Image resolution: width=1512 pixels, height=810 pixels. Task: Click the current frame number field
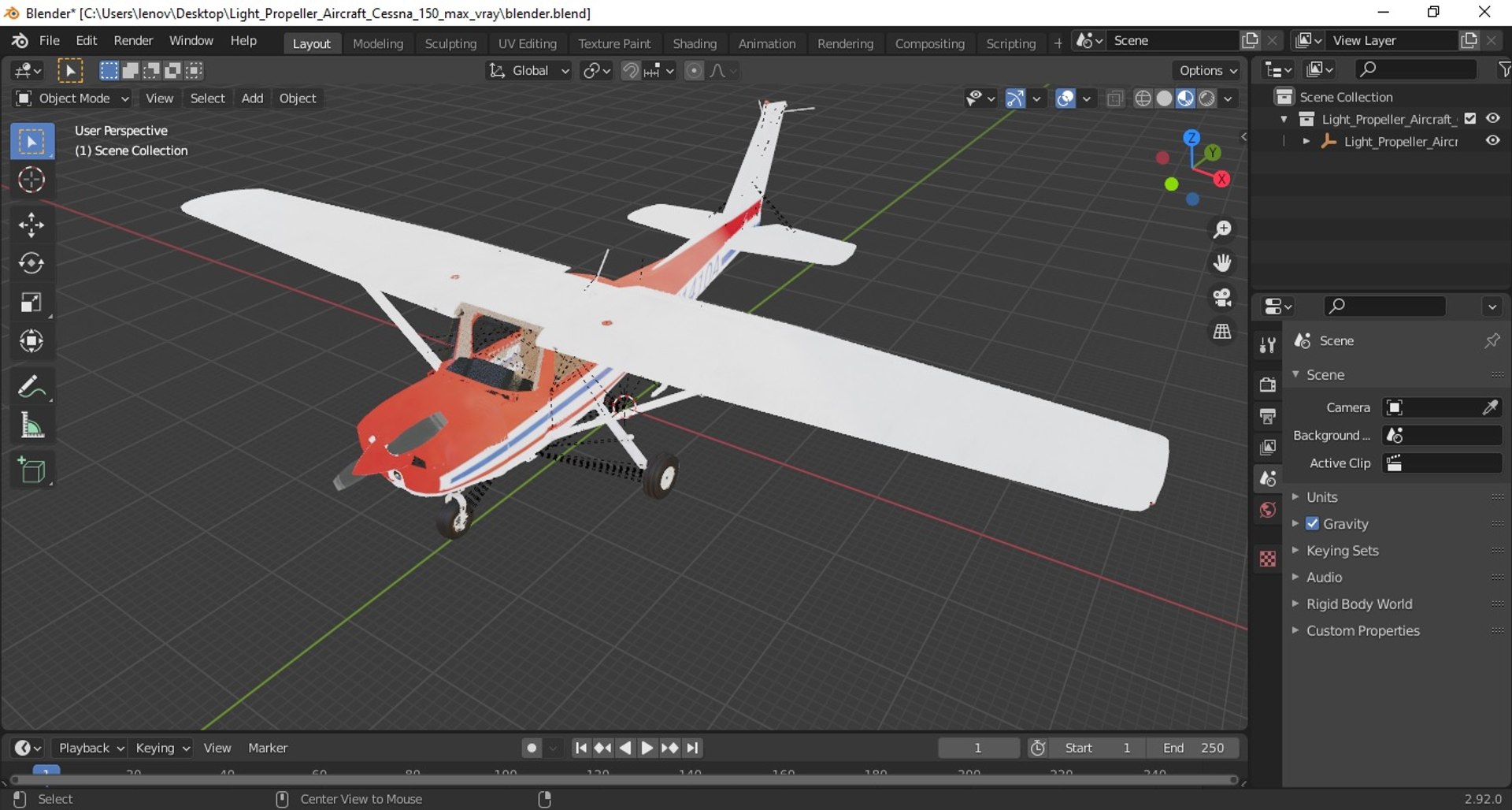[978, 748]
